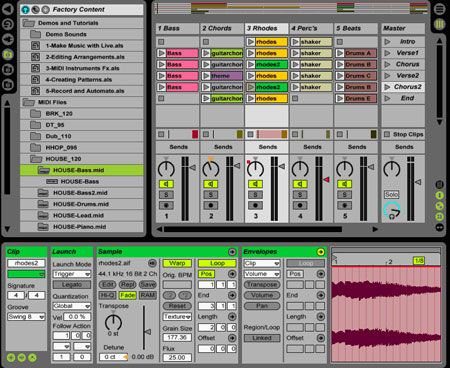
Task: Click the Master pan knob
Action: 392,168
